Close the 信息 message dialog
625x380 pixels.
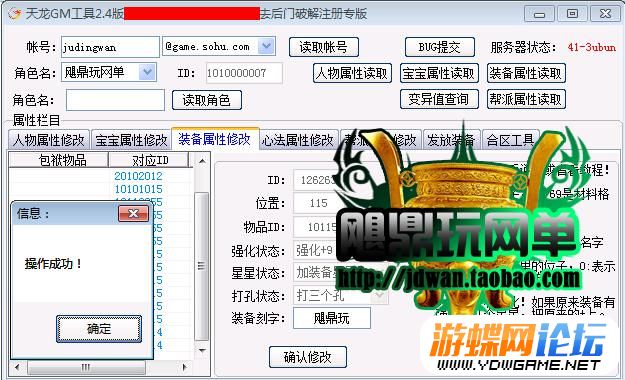coord(133,214)
